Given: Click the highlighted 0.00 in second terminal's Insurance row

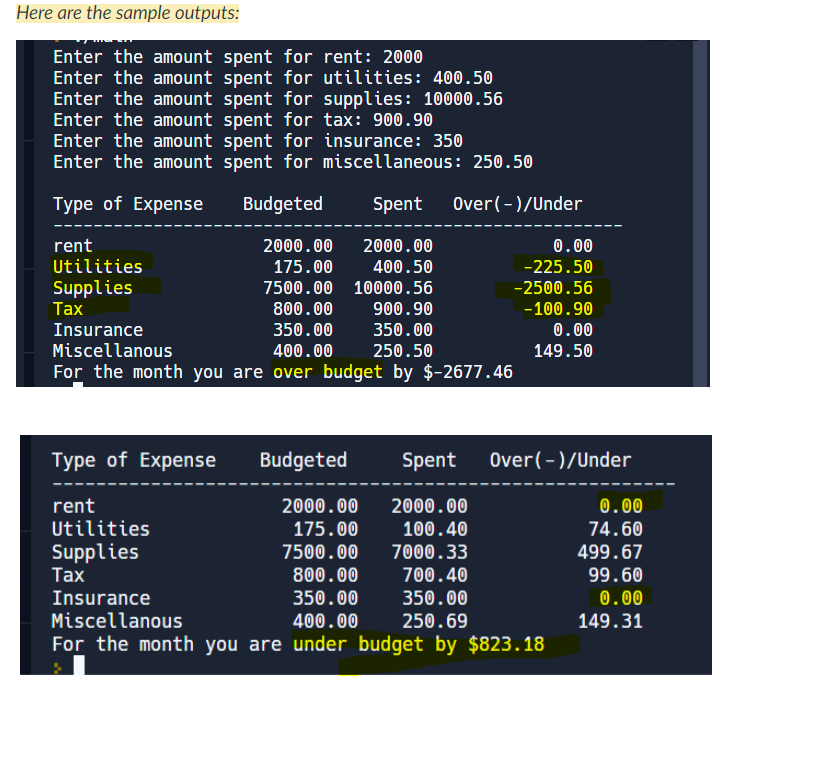Looking at the screenshot, I should pyautogui.click(x=621, y=598).
